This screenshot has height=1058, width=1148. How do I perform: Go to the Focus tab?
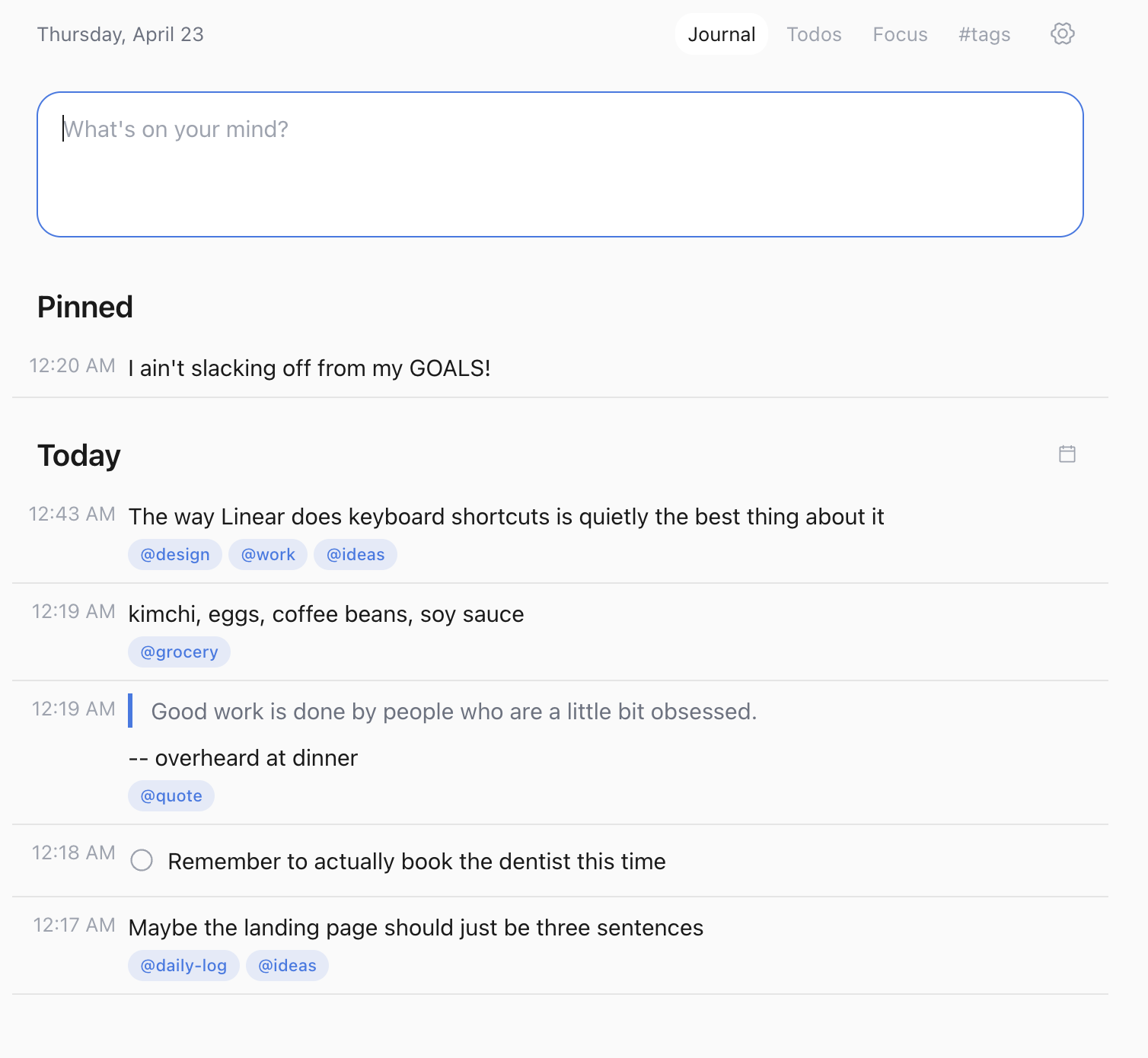tap(899, 34)
